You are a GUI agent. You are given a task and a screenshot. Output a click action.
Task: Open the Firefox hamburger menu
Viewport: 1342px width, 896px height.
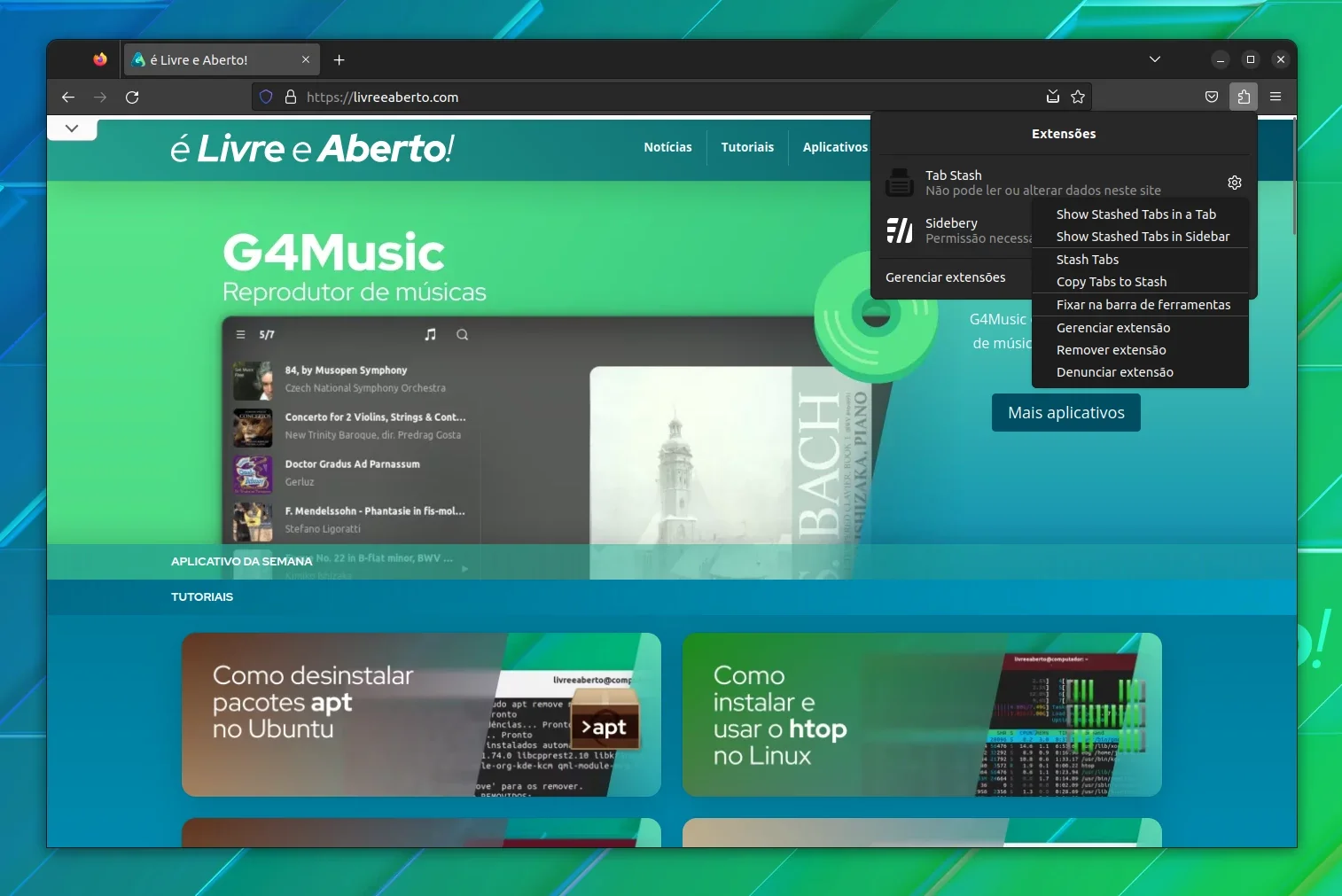[x=1276, y=97]
